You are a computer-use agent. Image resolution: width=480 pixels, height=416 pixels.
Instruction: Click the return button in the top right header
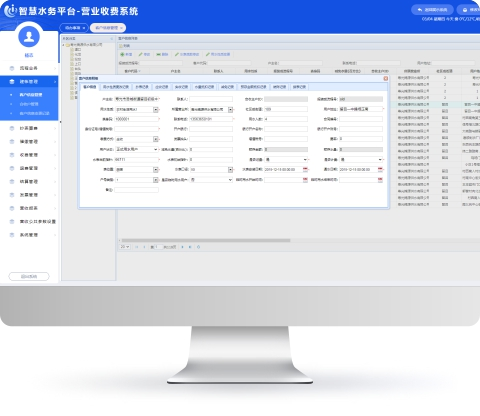432,10
